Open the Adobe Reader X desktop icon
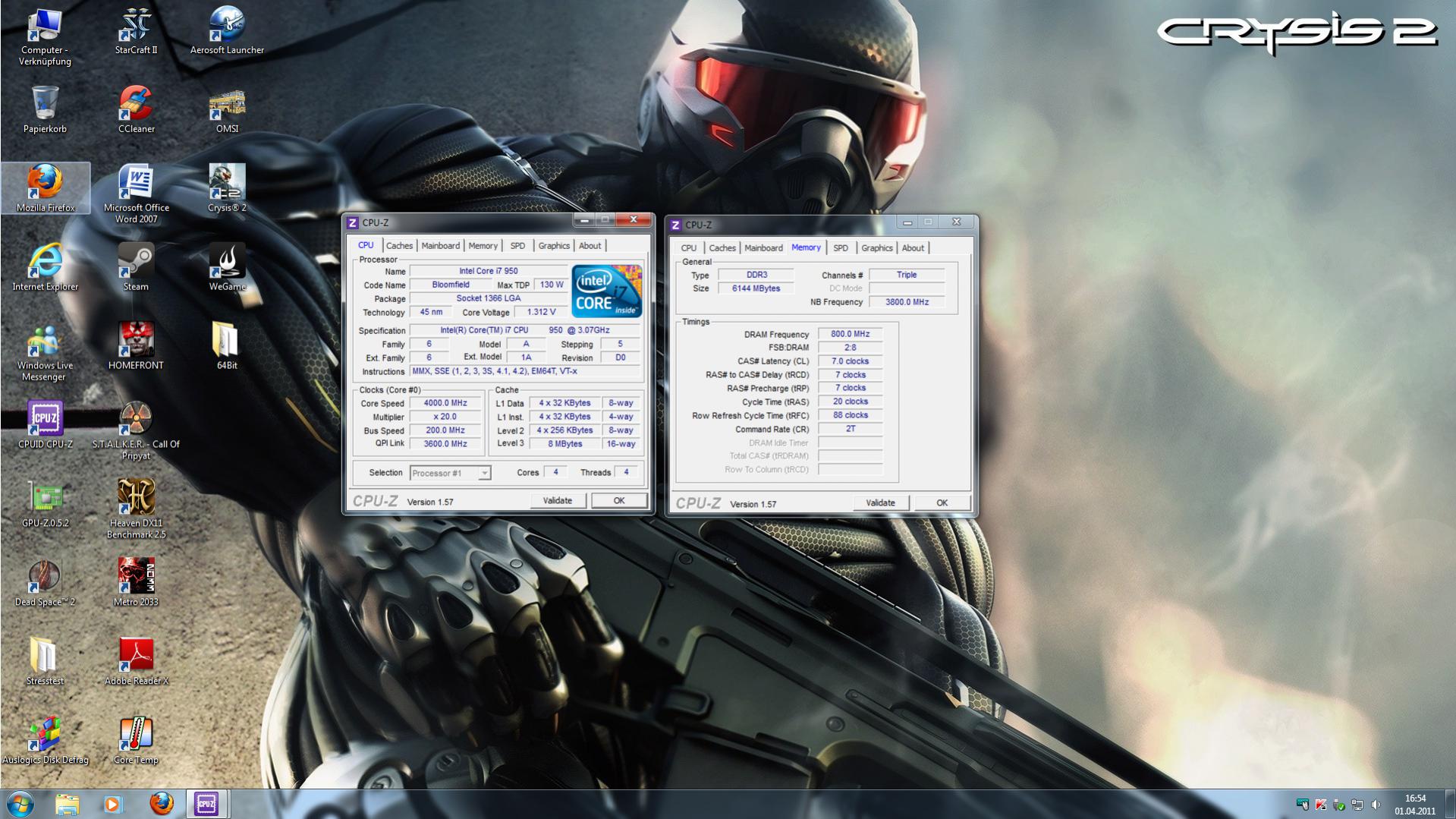The width and height of the screenshot is (1456, 819). click(x=136, y=662)
